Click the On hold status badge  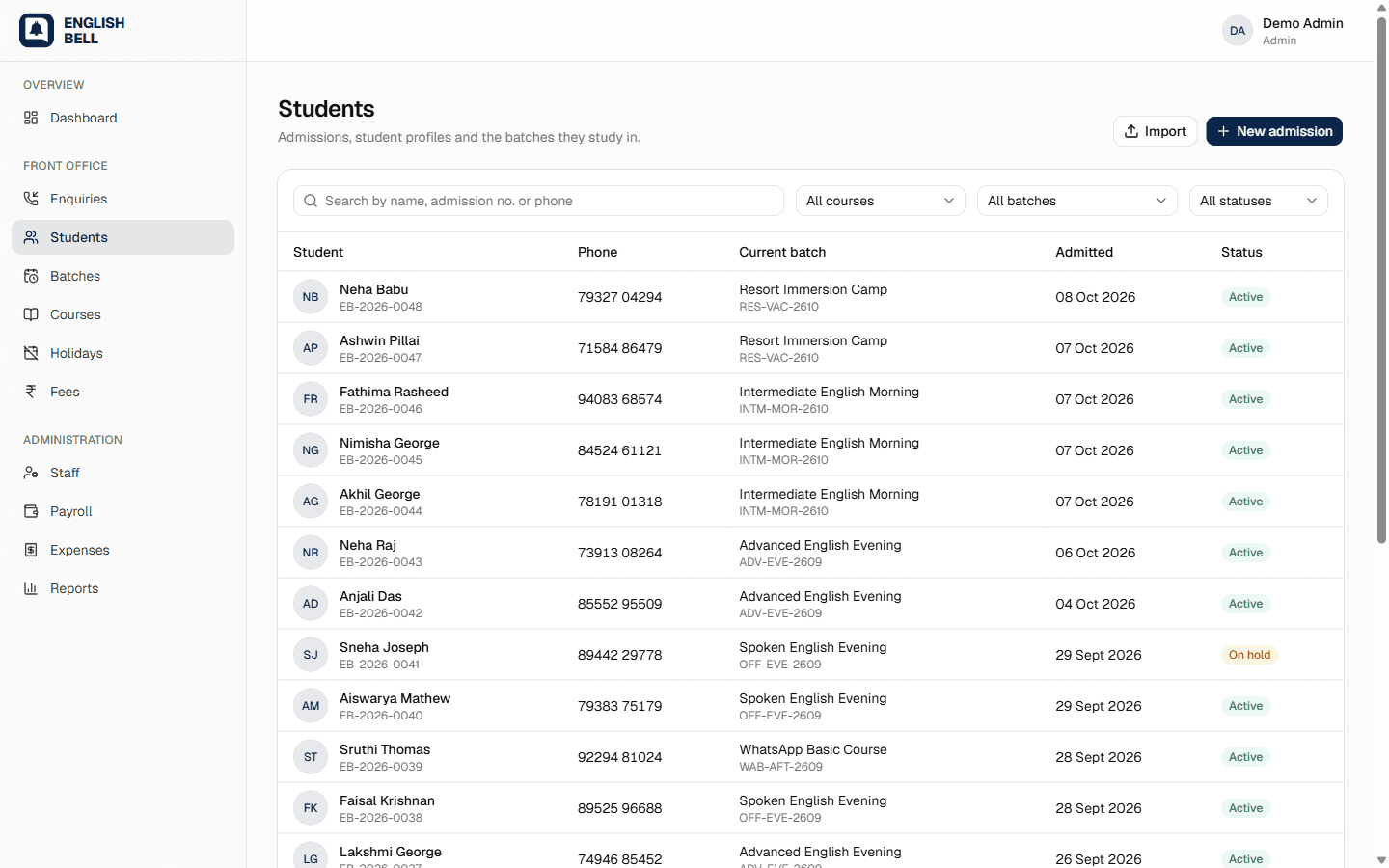[1249, 655]
